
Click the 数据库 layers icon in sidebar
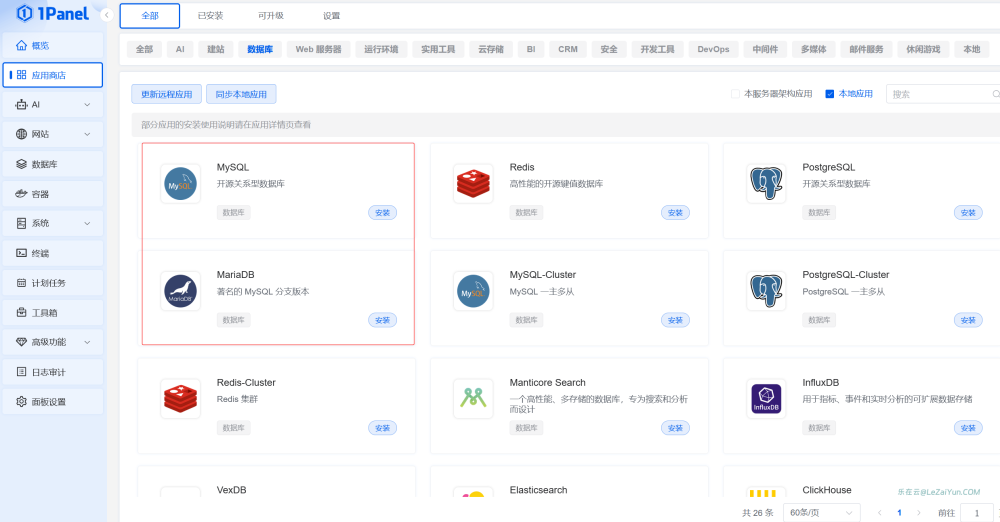22,164
